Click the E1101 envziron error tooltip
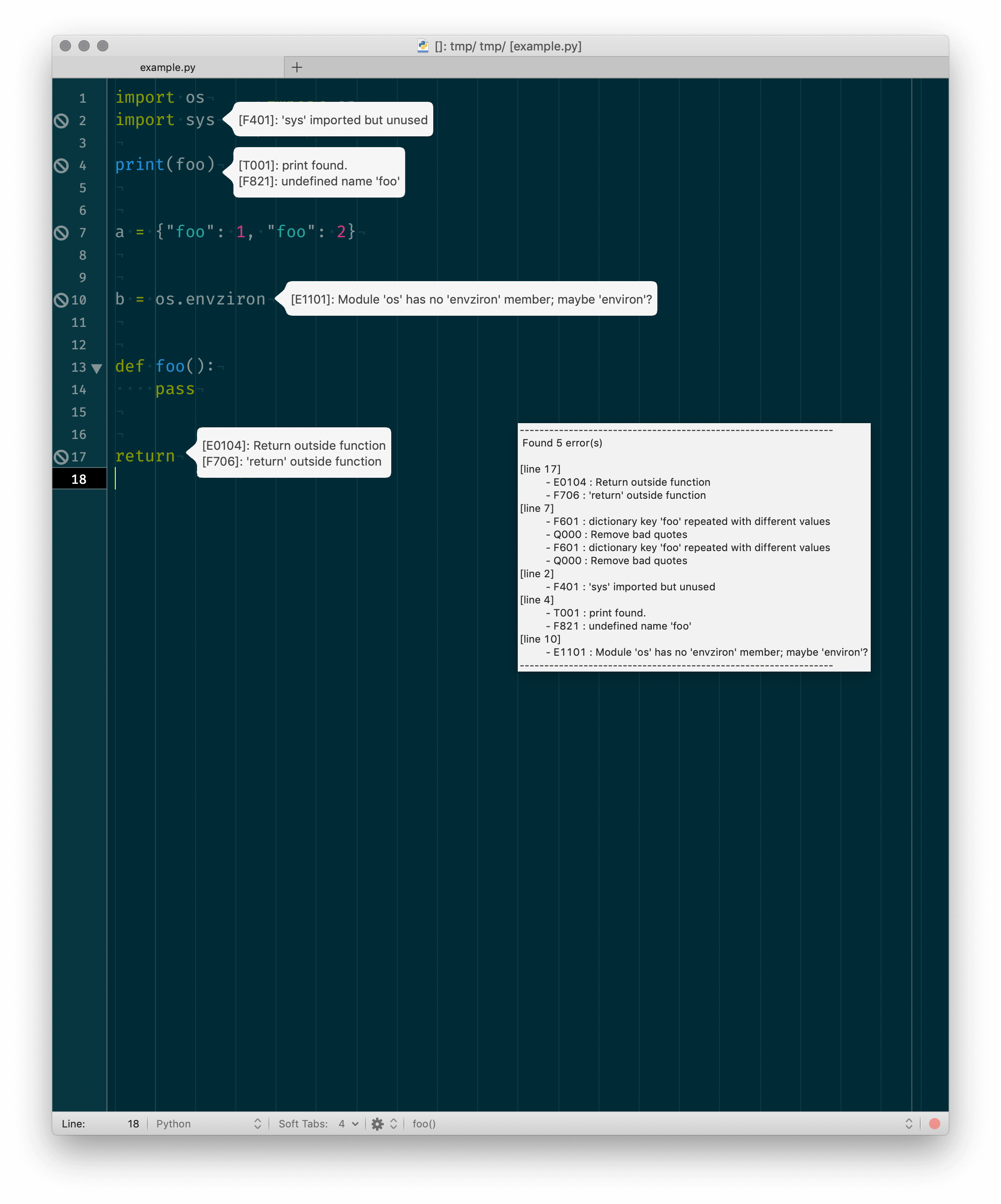 pyautogui.click(x=471, y=299)
